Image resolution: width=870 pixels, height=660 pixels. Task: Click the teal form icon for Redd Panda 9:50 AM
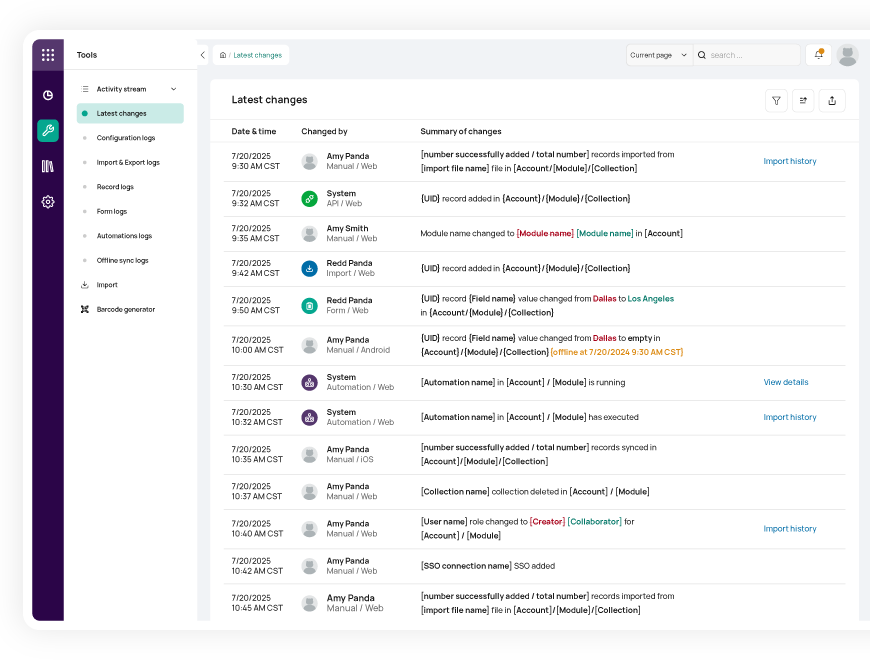[310, 306]
